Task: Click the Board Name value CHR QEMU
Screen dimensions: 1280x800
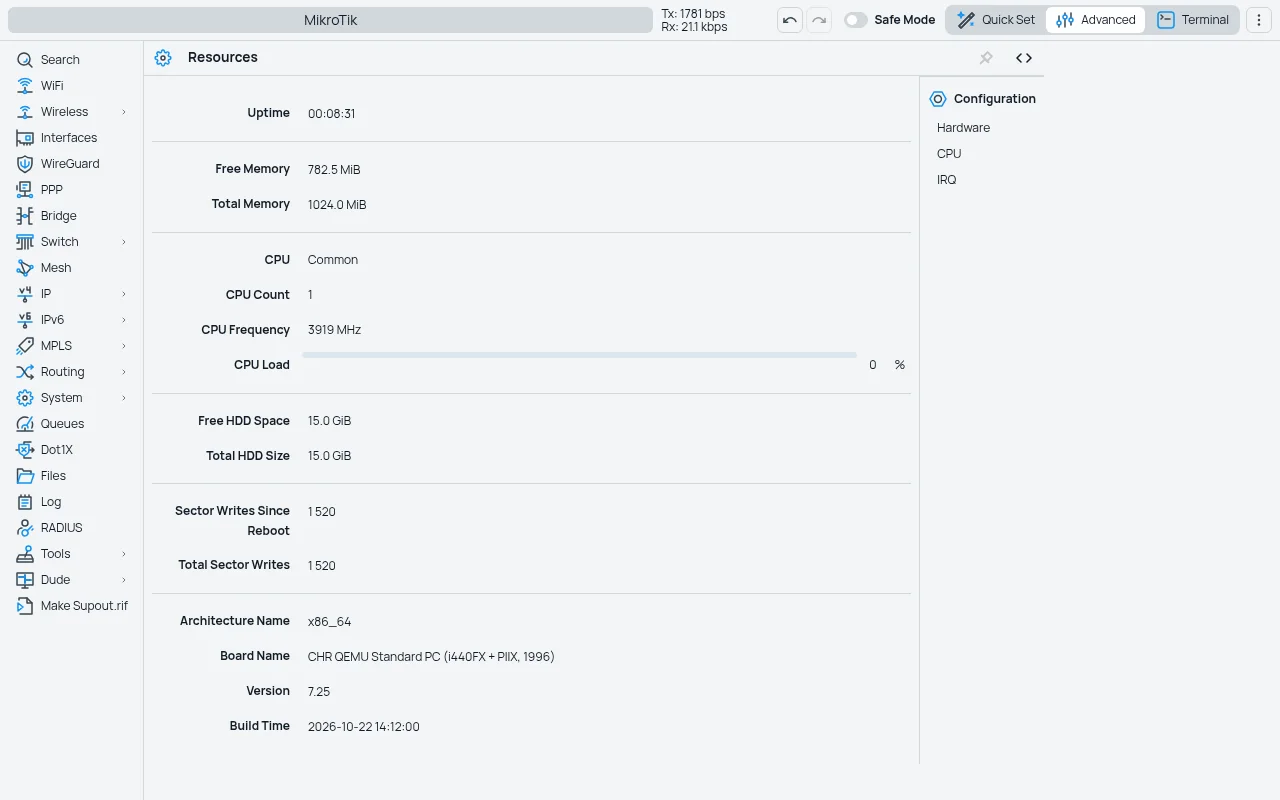Action: [431, 657]
